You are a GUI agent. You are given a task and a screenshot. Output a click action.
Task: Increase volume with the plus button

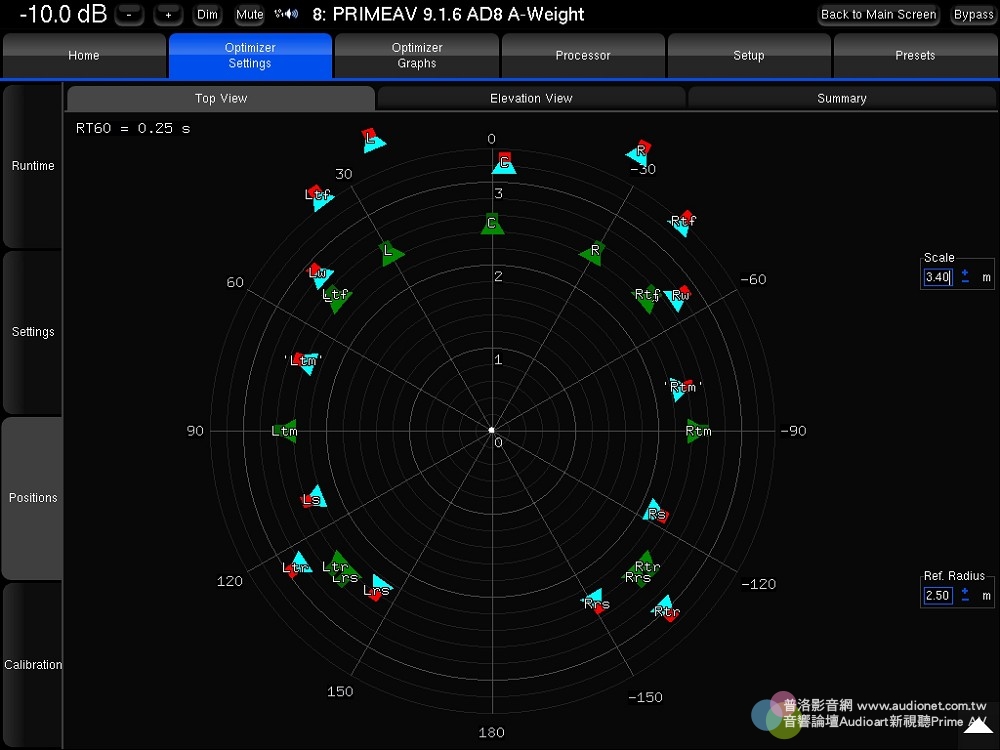click(168, 14)
